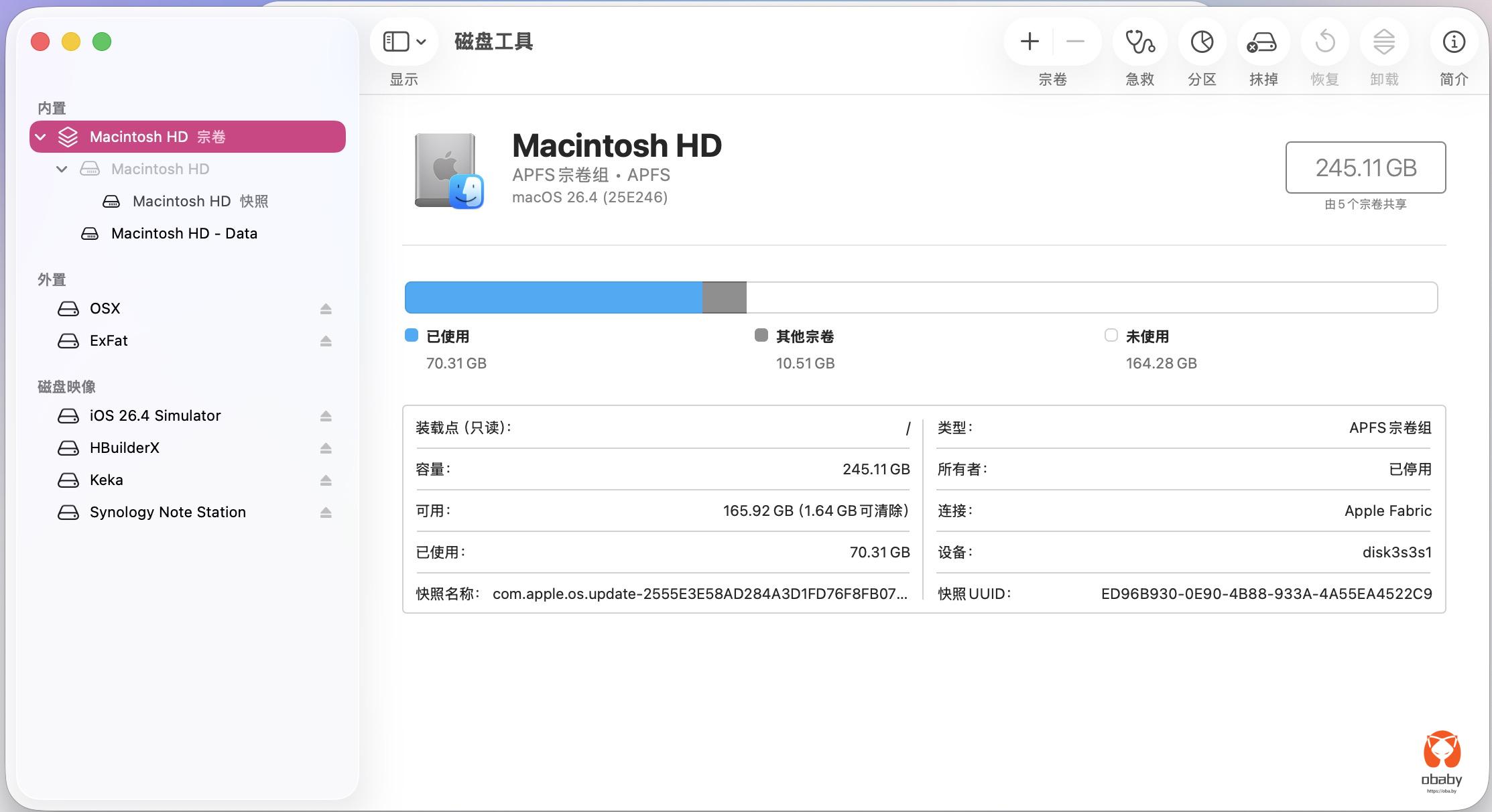Viewport: 1492px width, 812px height.
Task: Select the Macintosh HD snapshot entry
Action: 200,202
